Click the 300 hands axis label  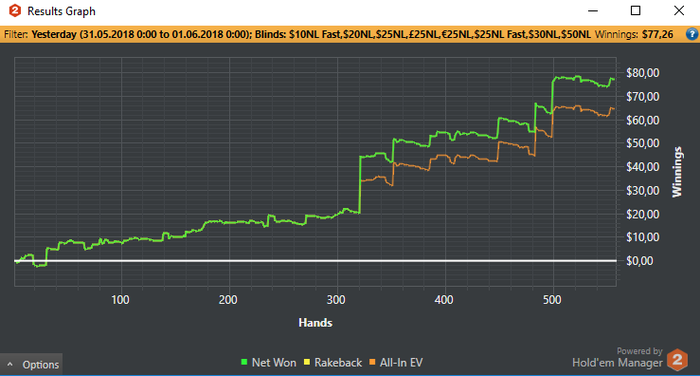pyautogui.click(x=336, y=300)
